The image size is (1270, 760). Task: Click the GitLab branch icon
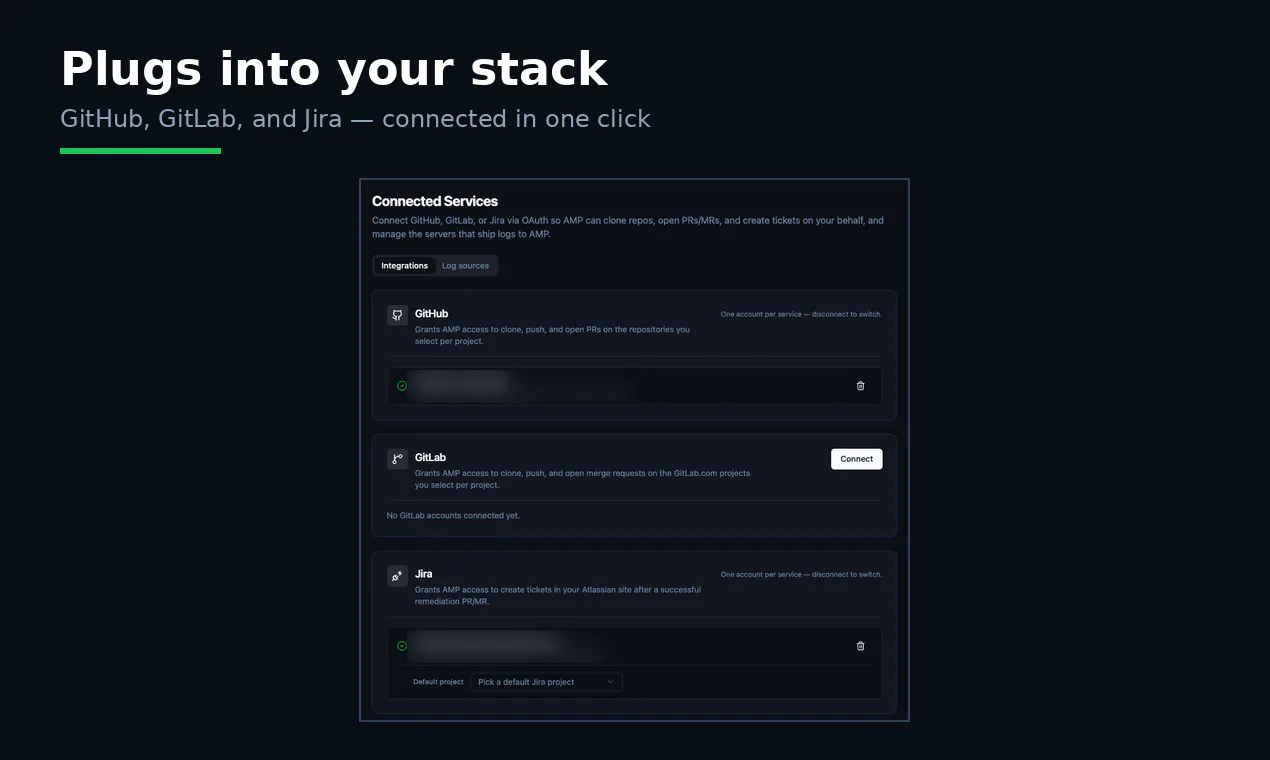point(397,459)
